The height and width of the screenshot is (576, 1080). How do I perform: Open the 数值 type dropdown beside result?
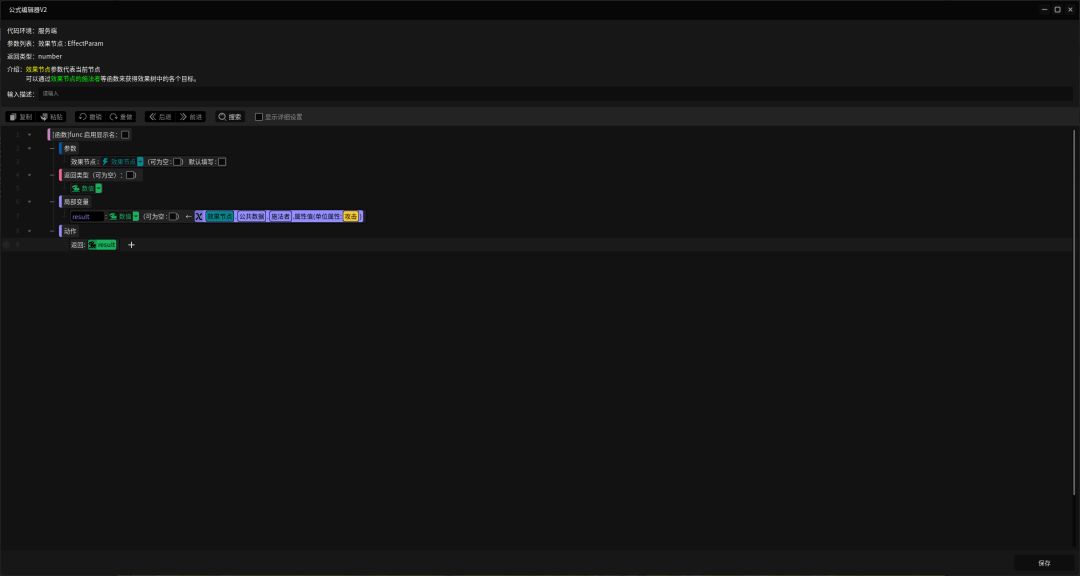[x=136, y=216]
